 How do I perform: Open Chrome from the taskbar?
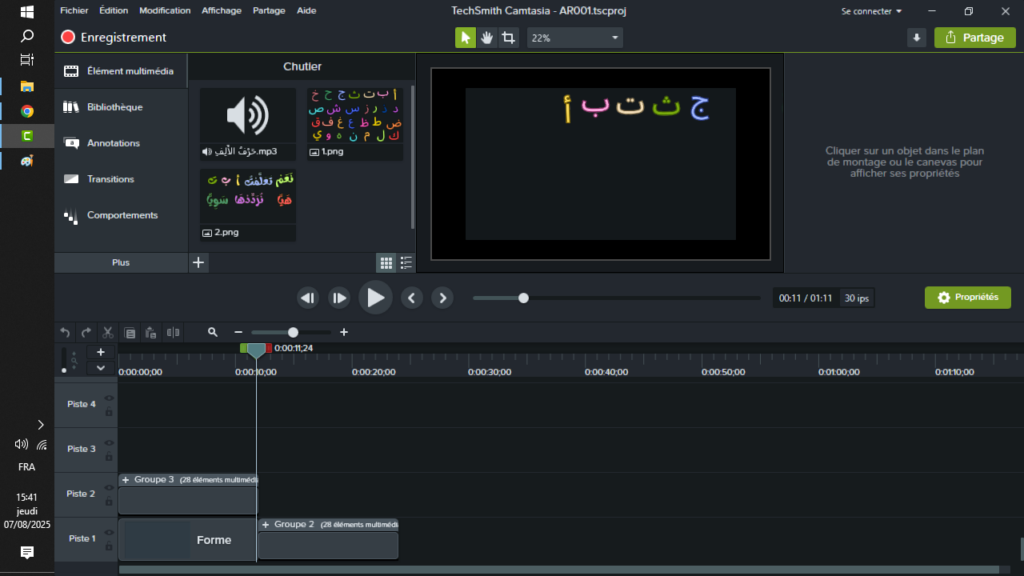point(27,111)
